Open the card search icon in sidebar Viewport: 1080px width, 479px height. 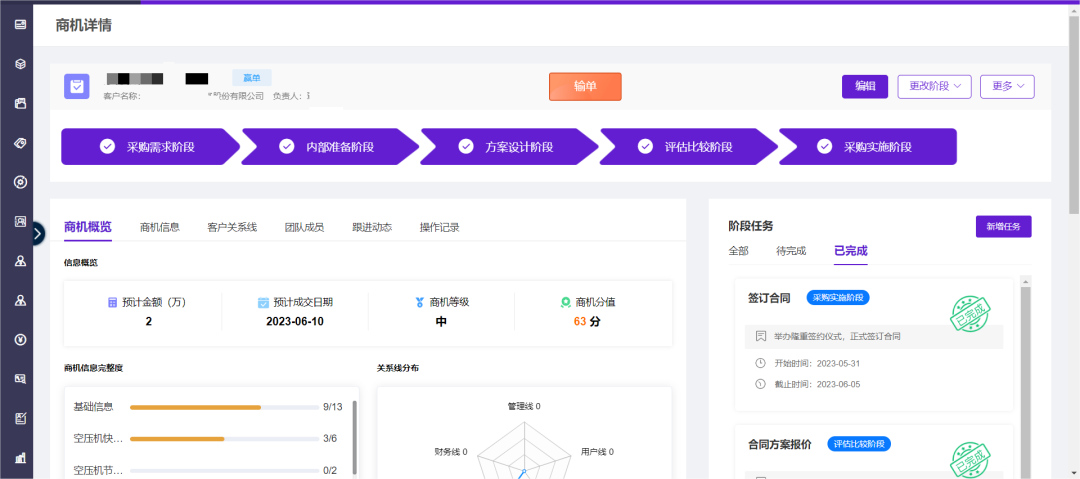pyautogui.click(x=21, y=379)
